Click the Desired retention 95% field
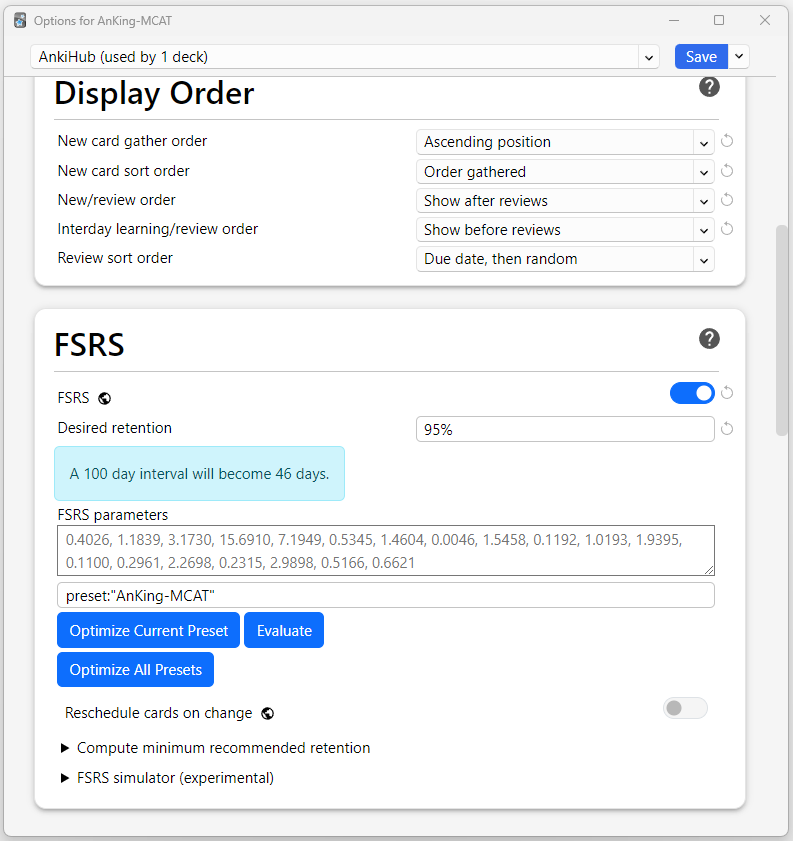Screen dimensions: 793x841 click(565, 429)
